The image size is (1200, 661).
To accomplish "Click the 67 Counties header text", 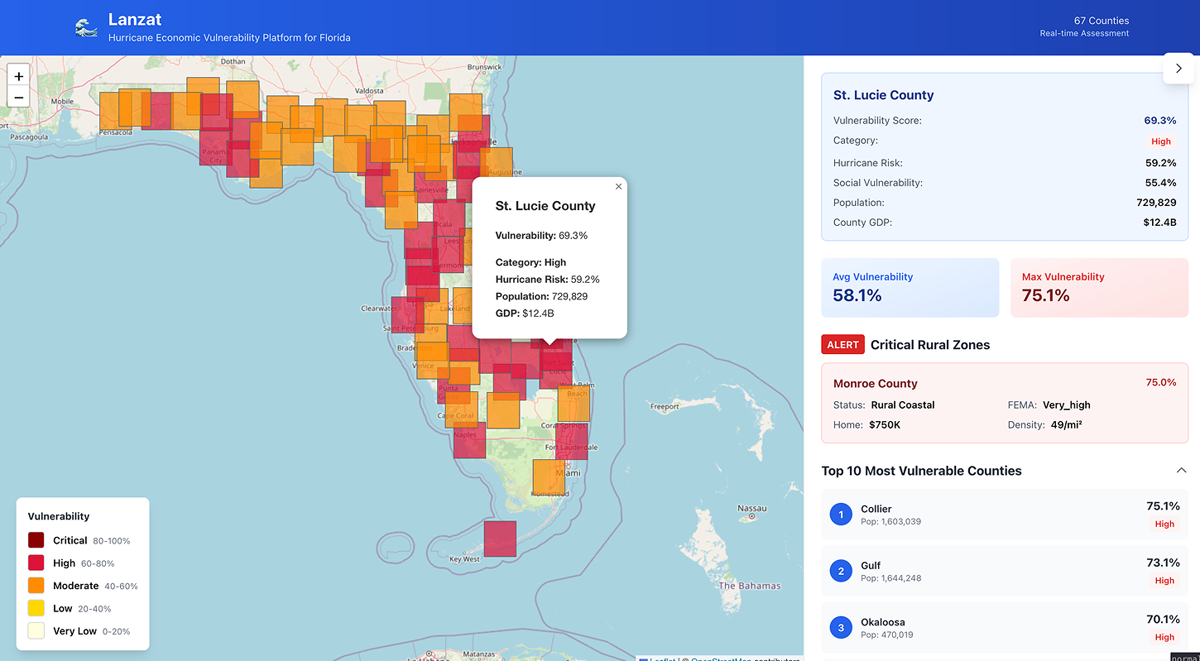I will click(1101, 21).
